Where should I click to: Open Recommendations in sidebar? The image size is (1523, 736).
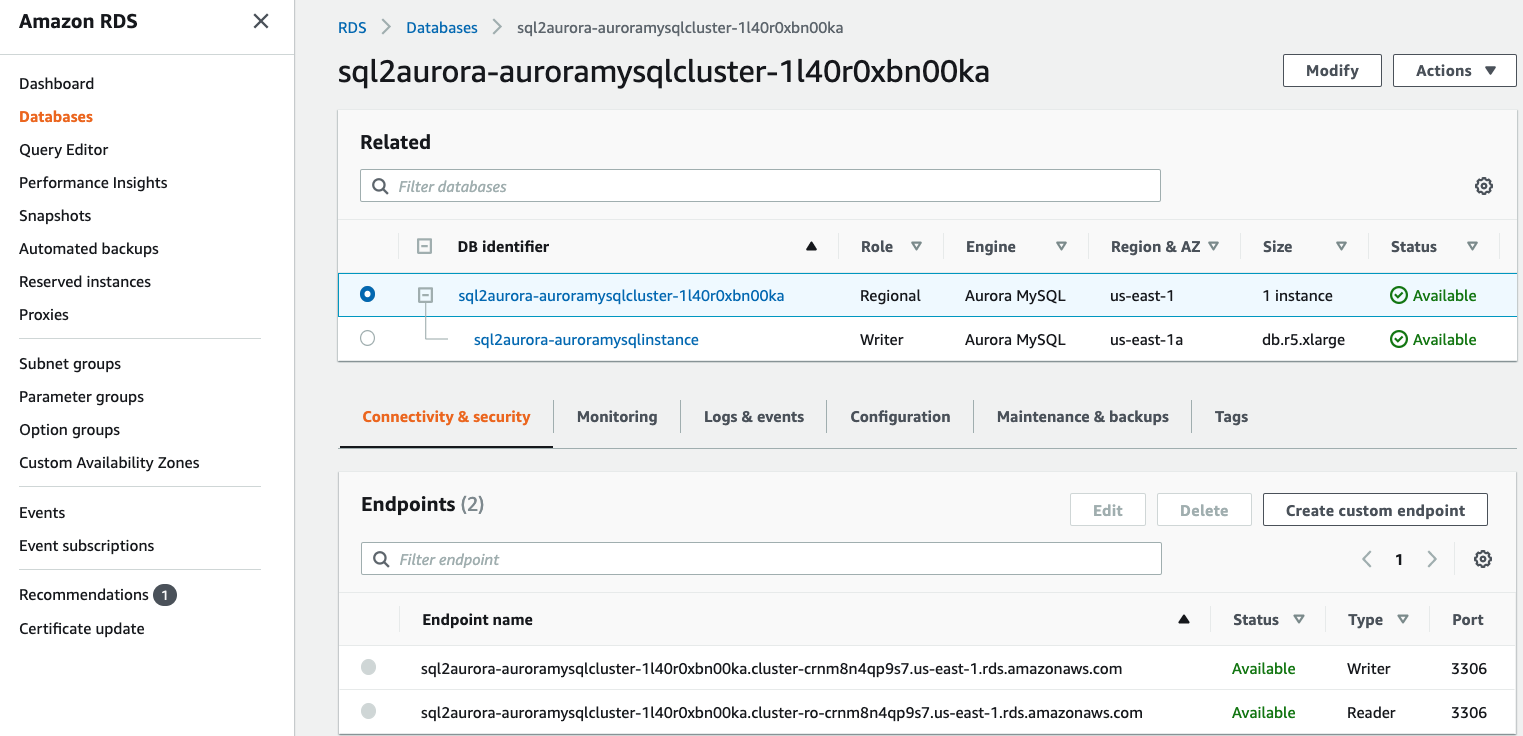84,595
